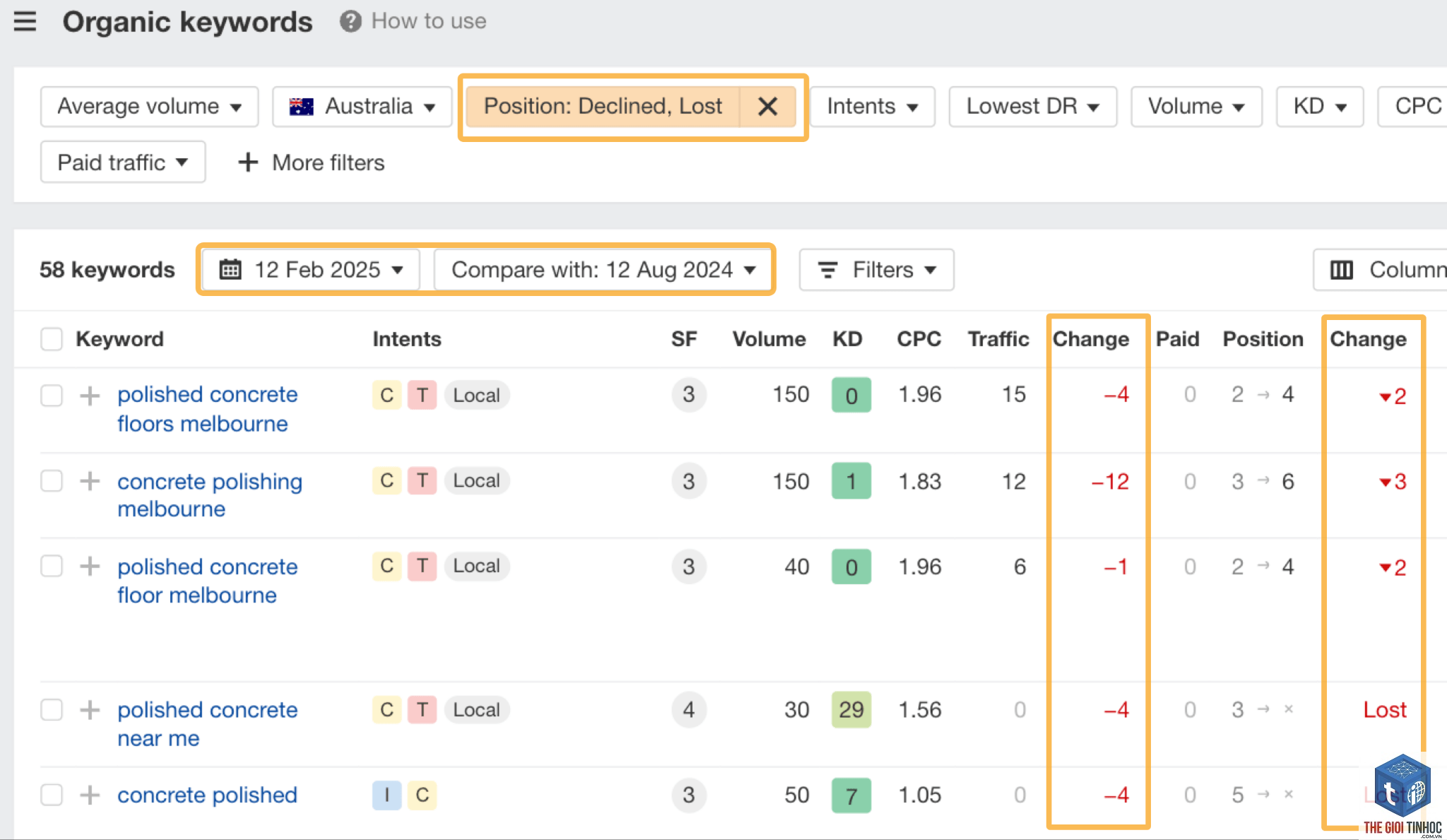The height and width of the screenshot is (840, 1447).
Task: Open the CPC filter dropdown
Action: (x=1413, y=107)
